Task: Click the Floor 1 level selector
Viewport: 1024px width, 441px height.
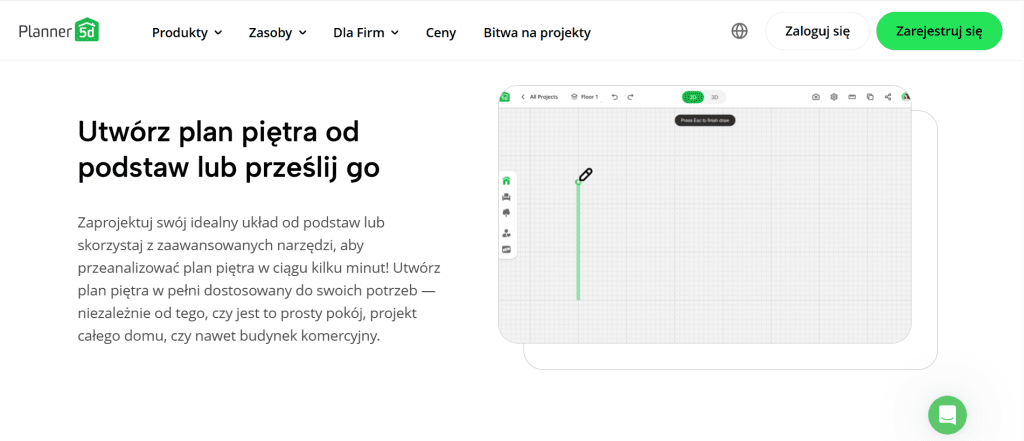Action: pos(584,97)
